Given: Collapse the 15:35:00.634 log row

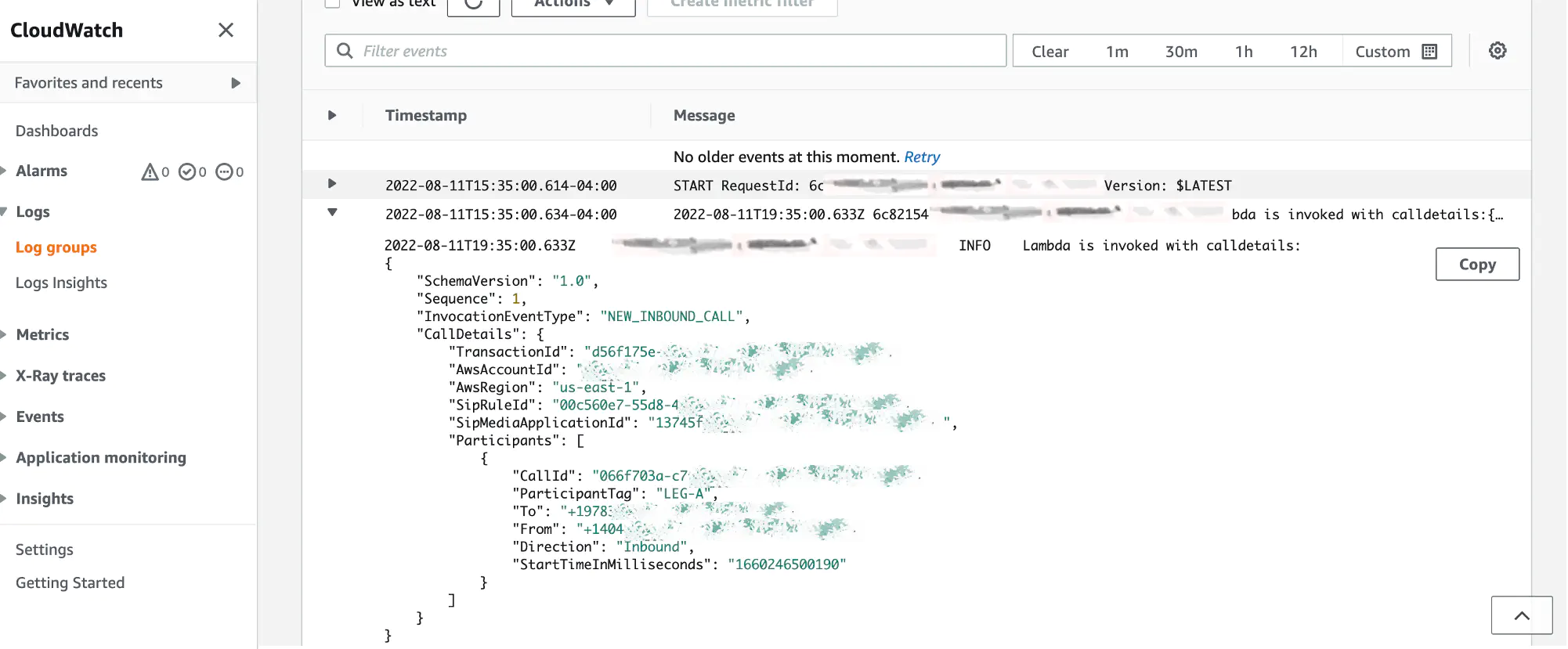Looking at the screenshot, I should pos(332,212).
